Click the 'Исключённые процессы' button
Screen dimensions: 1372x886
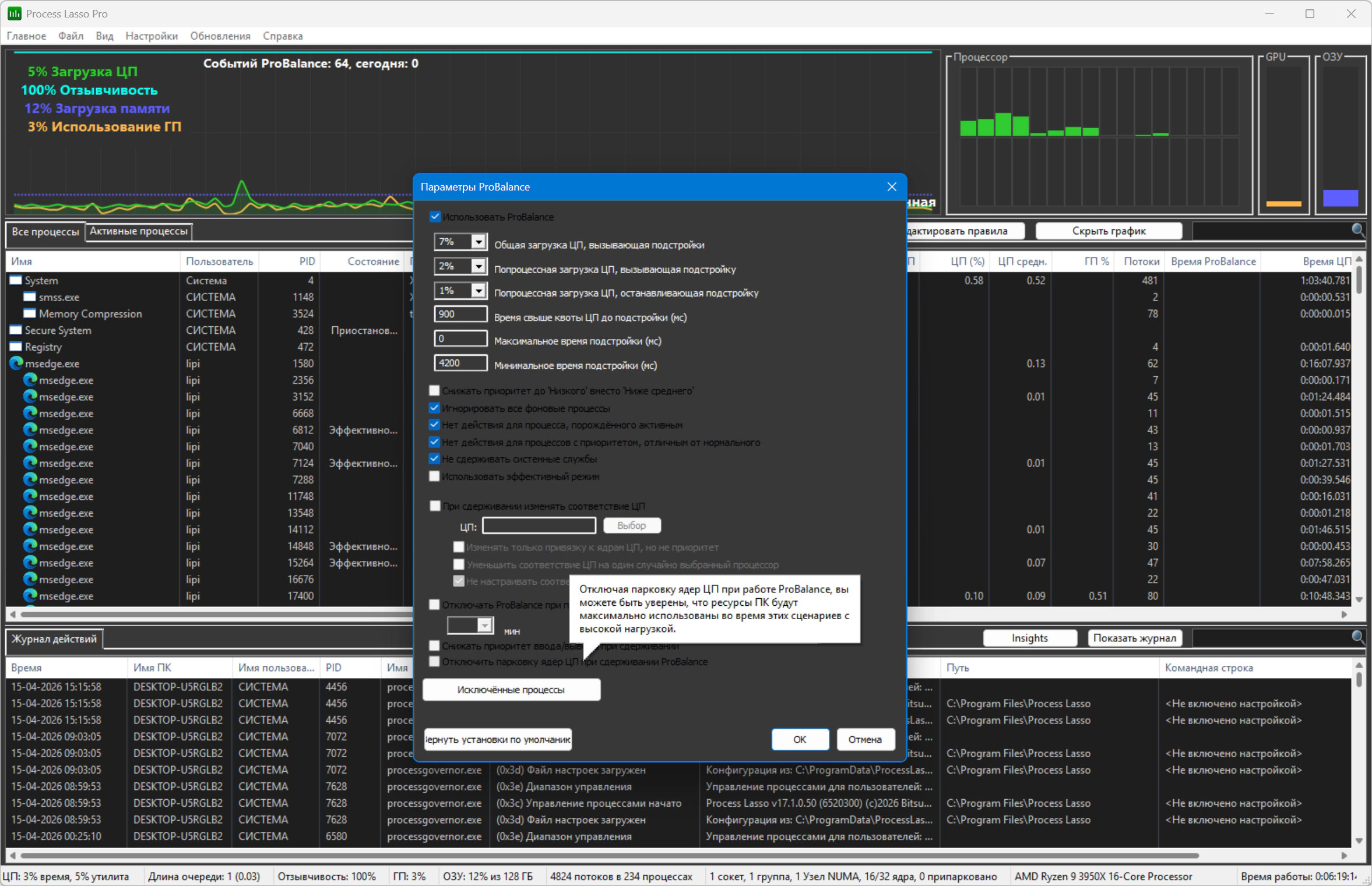click(511, 690)
